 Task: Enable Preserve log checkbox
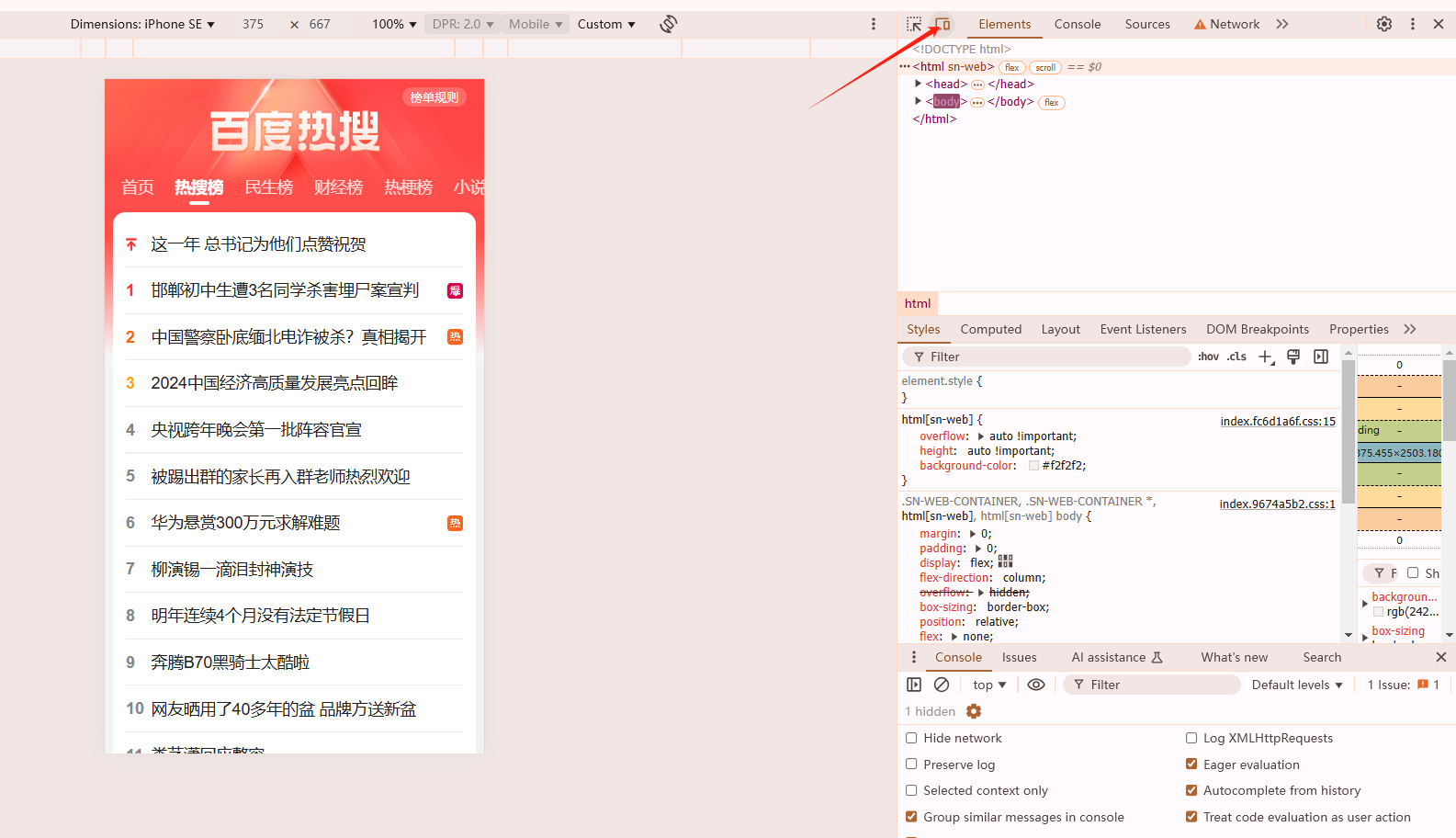(x=911, y=764)
